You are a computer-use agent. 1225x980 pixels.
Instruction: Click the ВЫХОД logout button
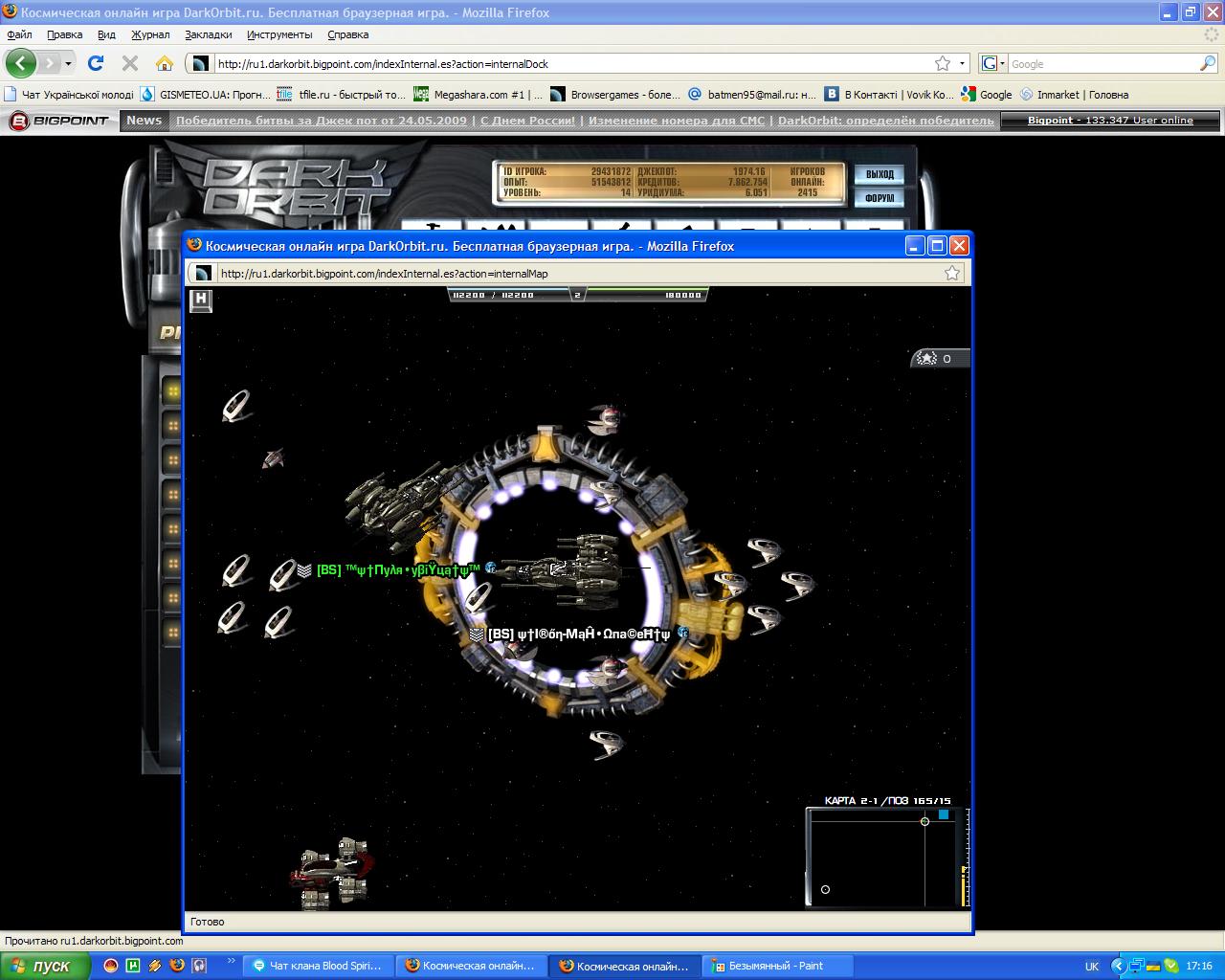tap(880, 174)
